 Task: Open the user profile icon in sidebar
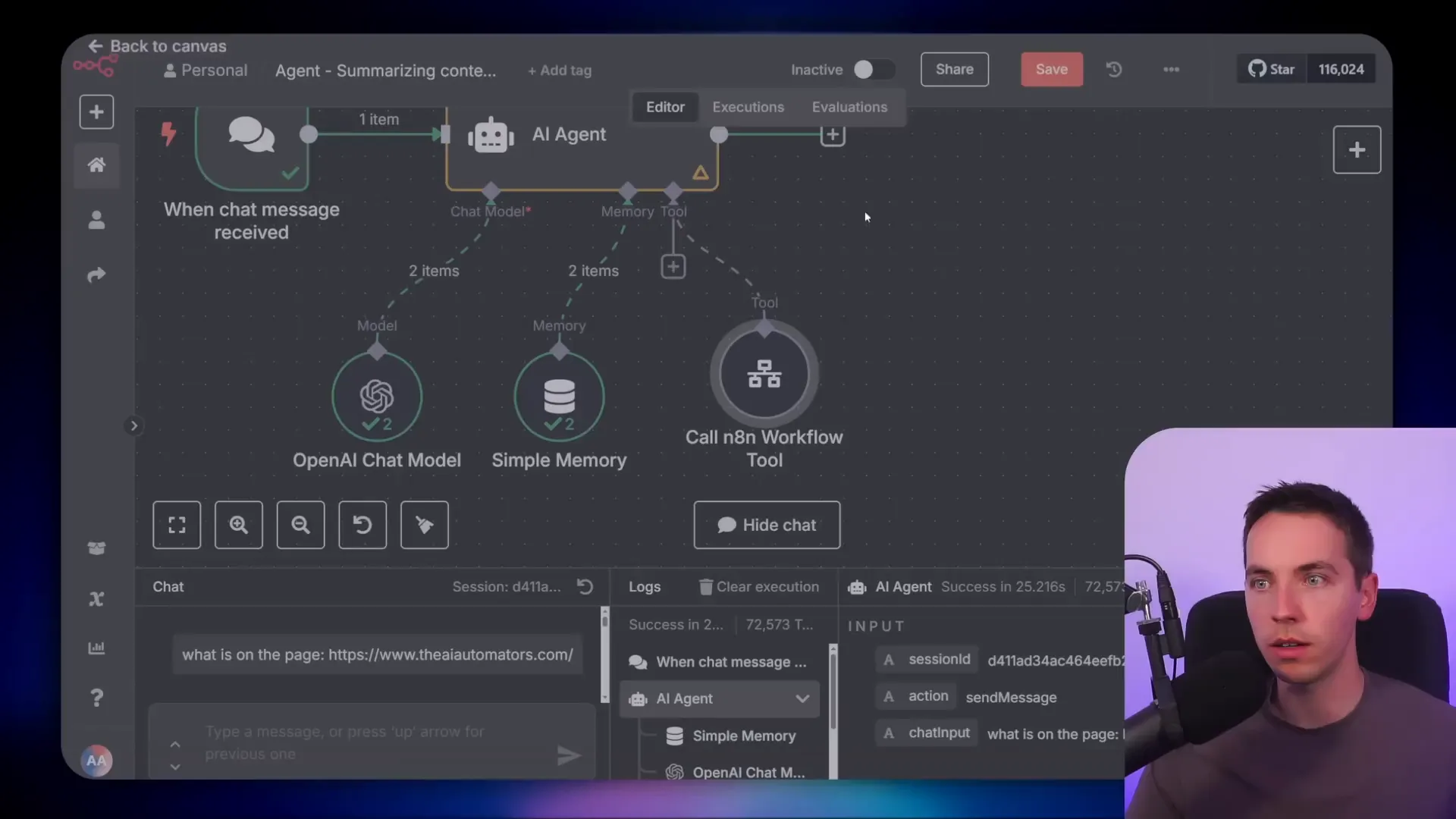point(96,220)
